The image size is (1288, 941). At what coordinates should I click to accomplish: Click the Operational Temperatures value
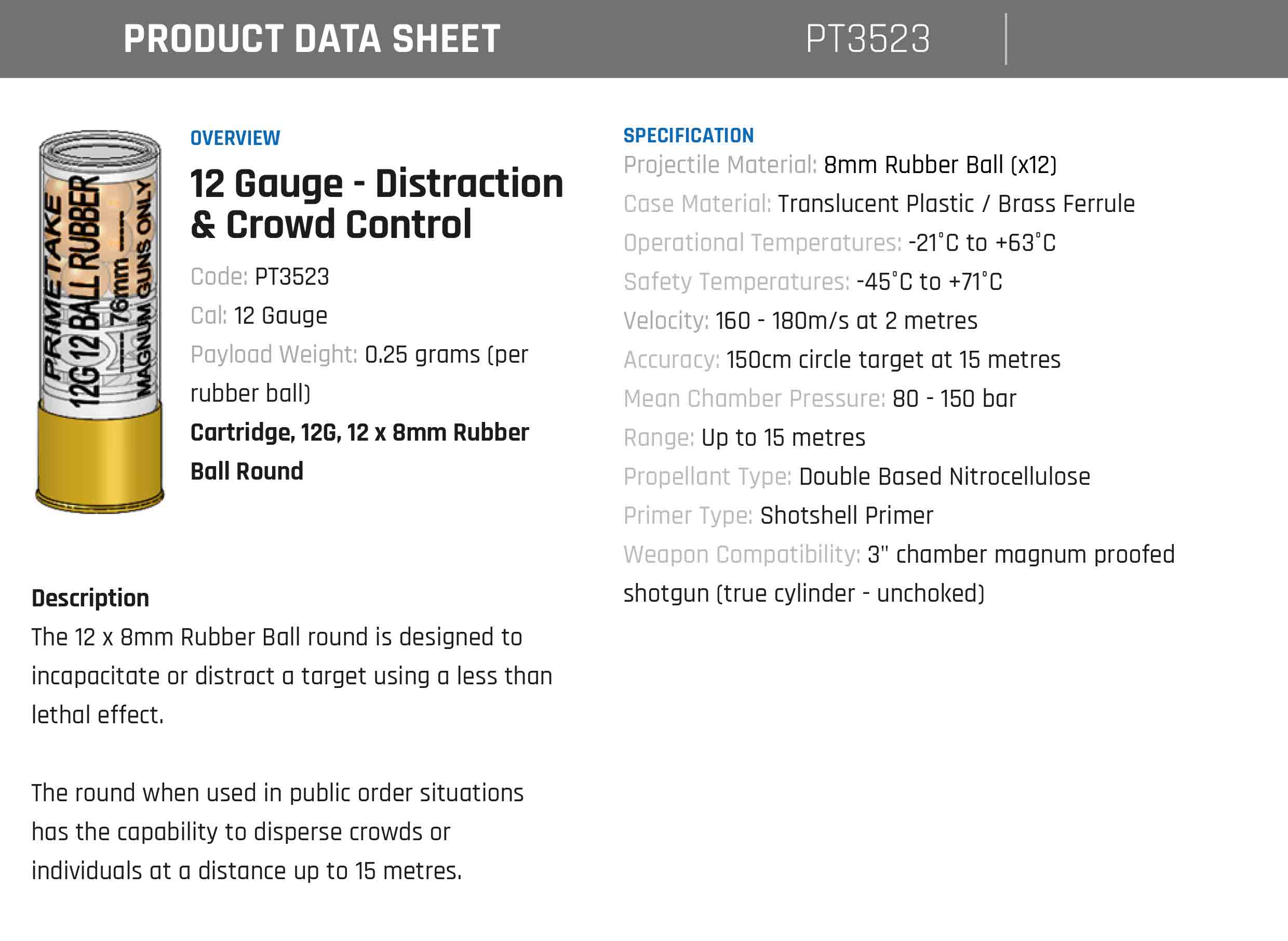(982, 243)
